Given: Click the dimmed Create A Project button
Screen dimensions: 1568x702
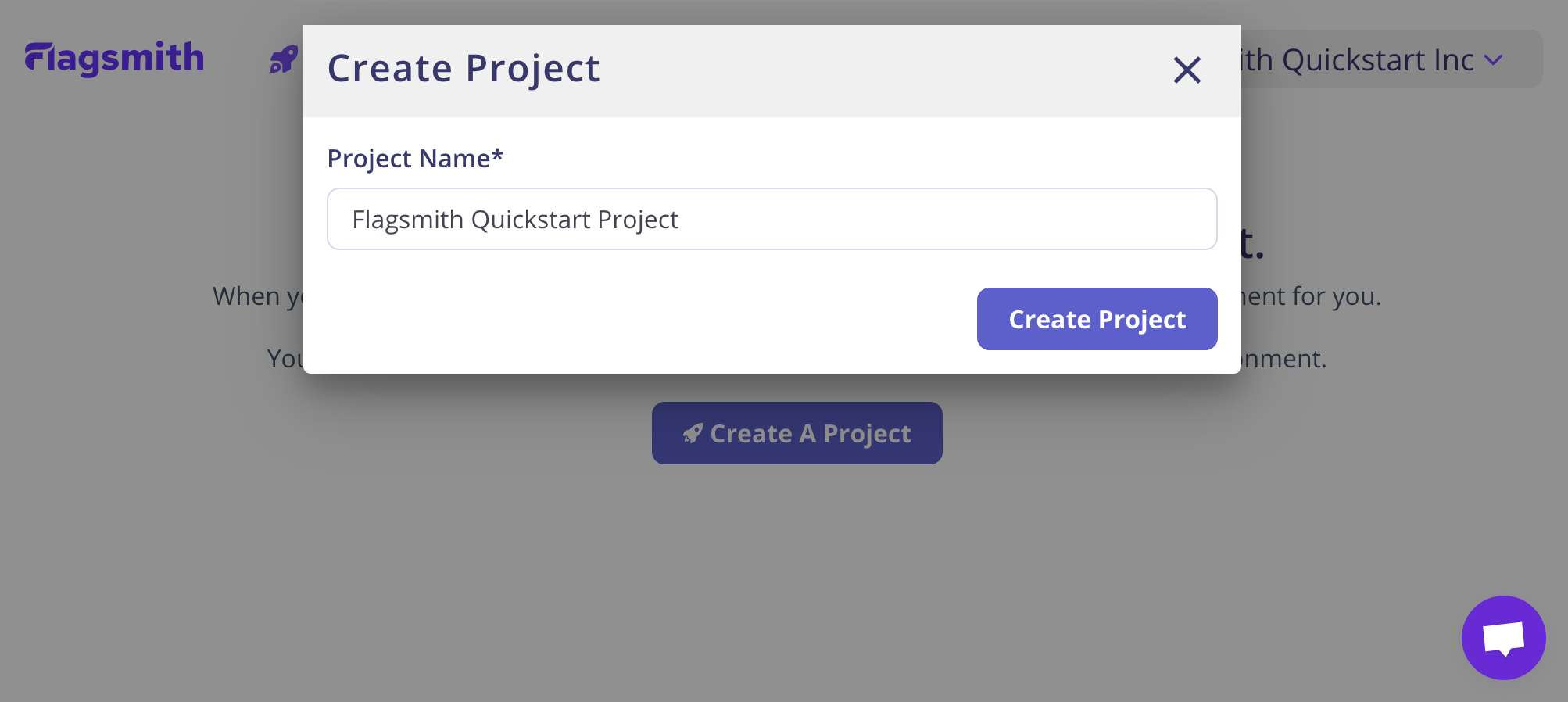Looking at the screenshot, I should pyautogui.click(x=797, y=433).
